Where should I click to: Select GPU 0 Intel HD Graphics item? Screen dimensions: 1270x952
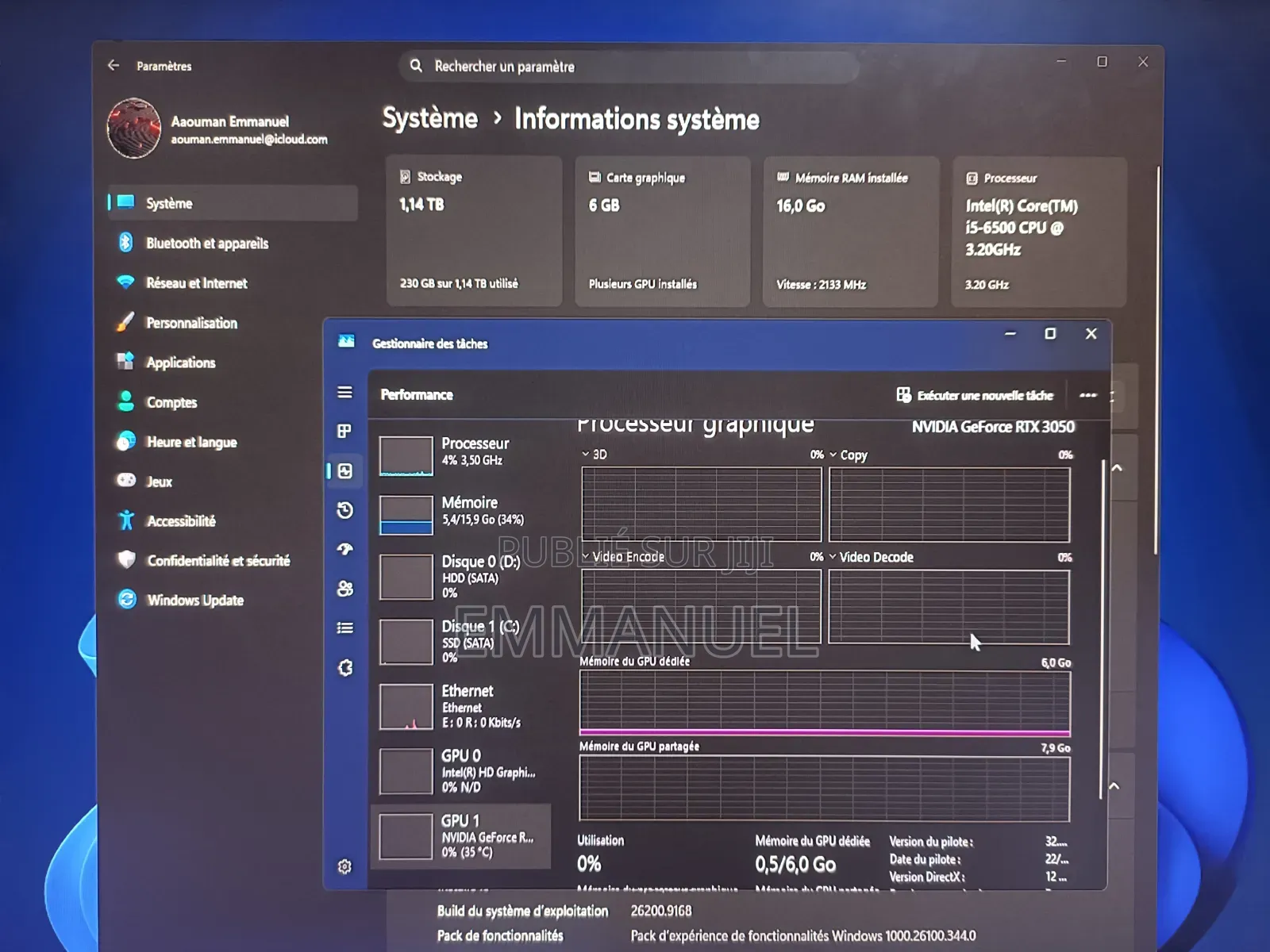pyautogui.click(x=461, y=771)
